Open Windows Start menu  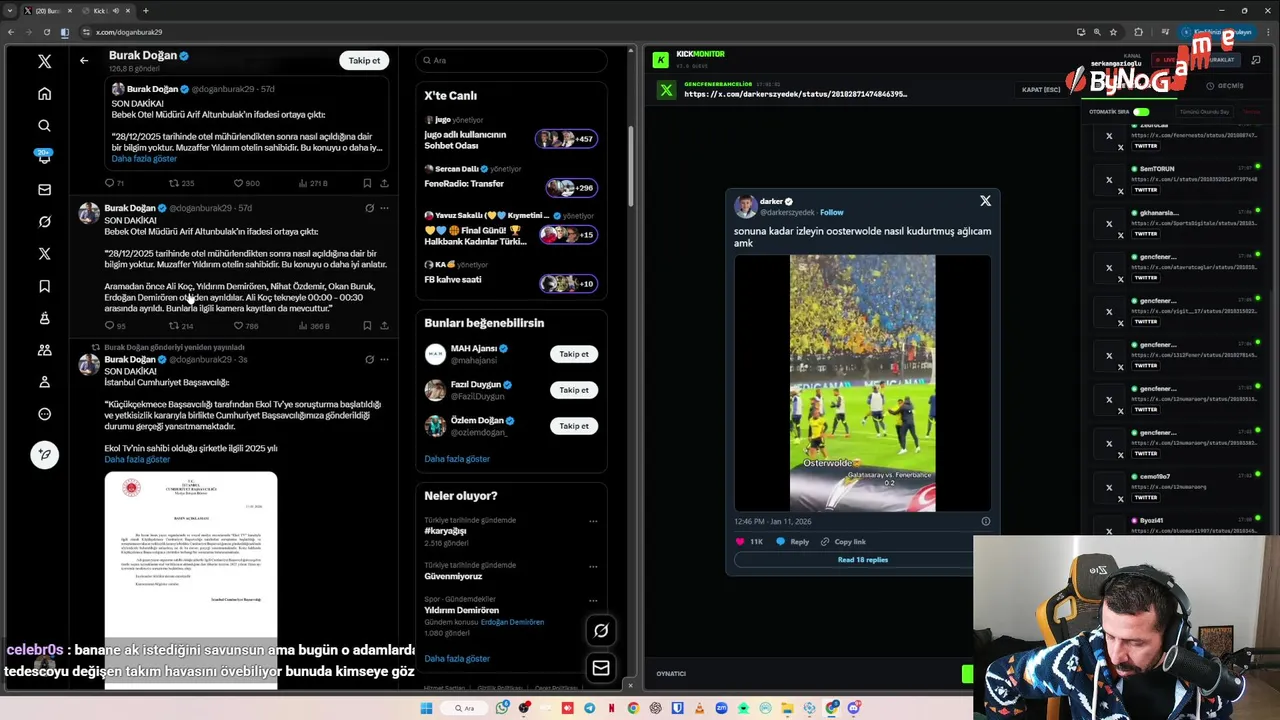(x=426, y=708)
